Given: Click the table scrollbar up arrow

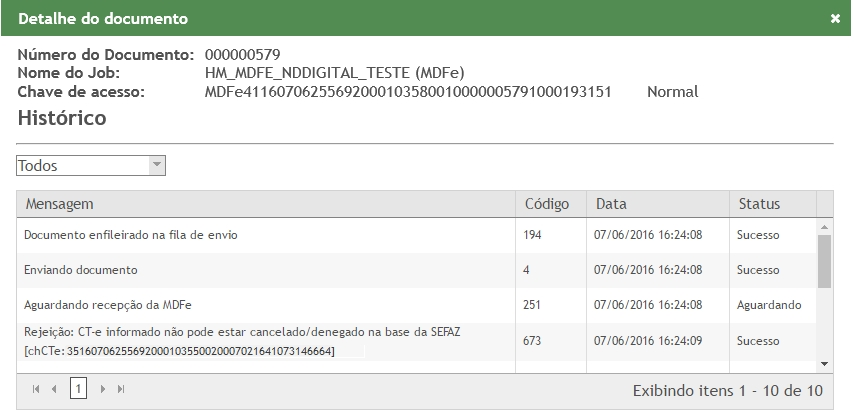Looking at the screenshot, I should coord(825,227).
